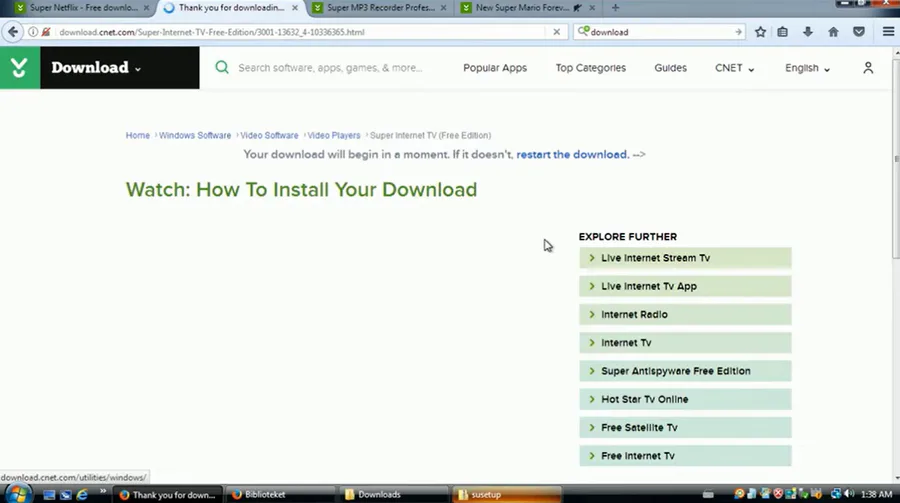Click the chevron beside Live Internet Stream Tv
The height and width of the screenshot is (503, 900).
(x=592, y=258)
